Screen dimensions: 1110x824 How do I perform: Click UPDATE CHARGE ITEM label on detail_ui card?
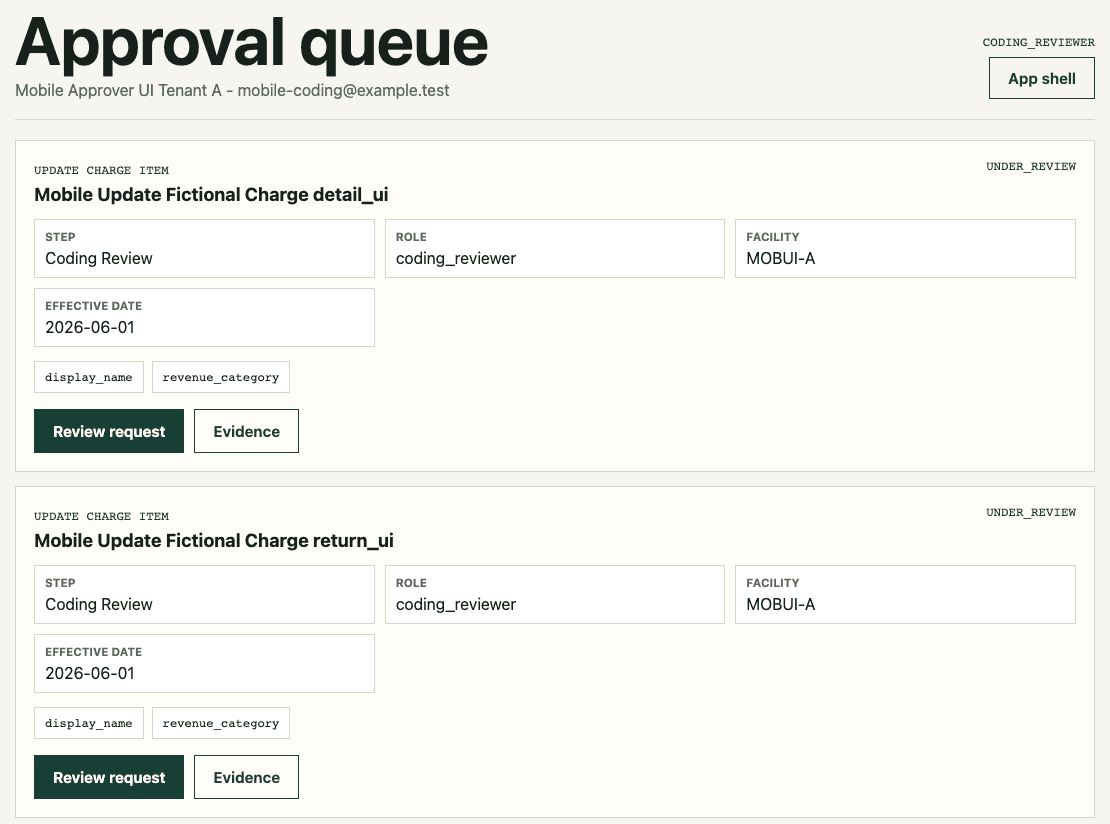101,171
